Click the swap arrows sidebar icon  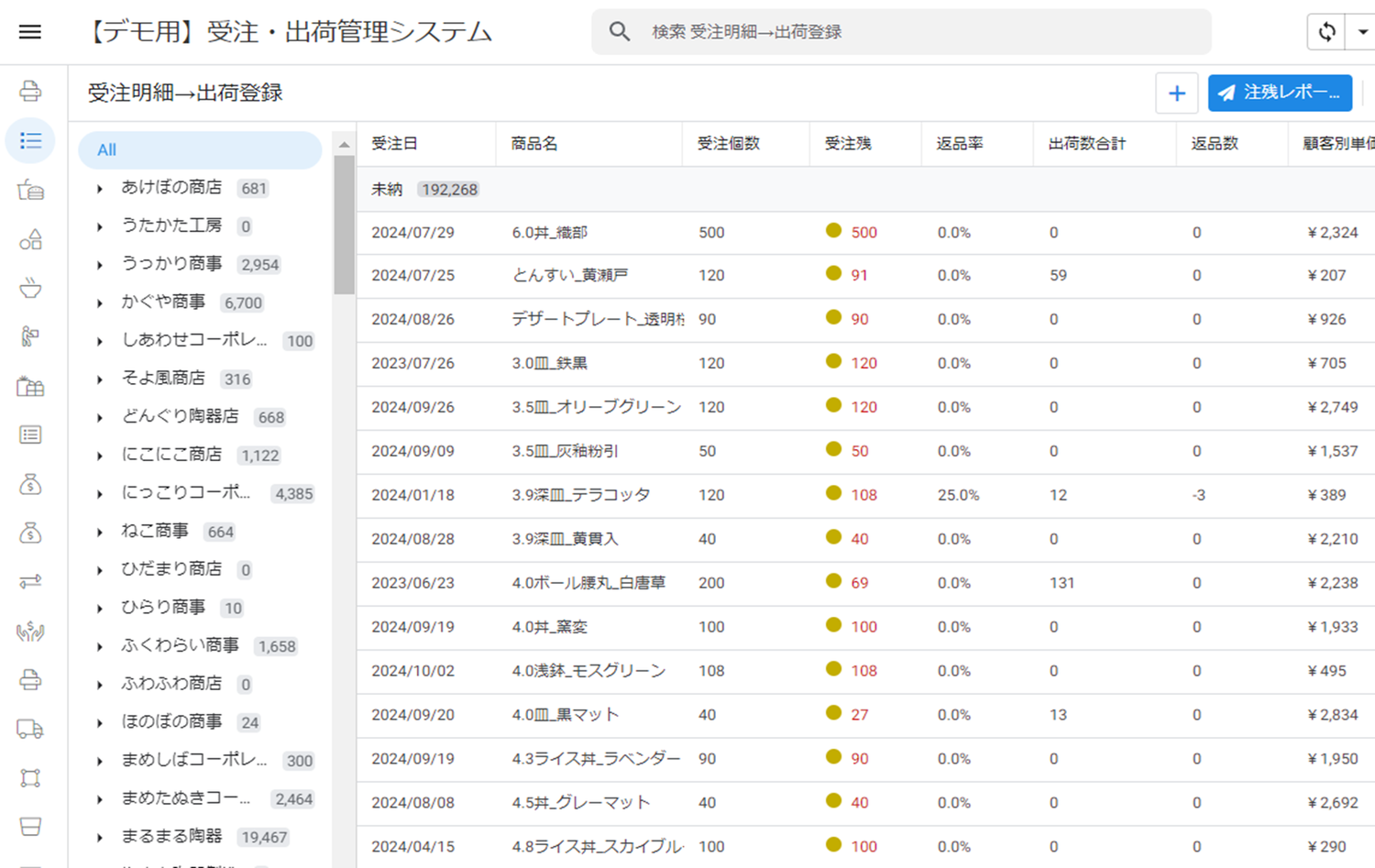[x=30, y=582]
